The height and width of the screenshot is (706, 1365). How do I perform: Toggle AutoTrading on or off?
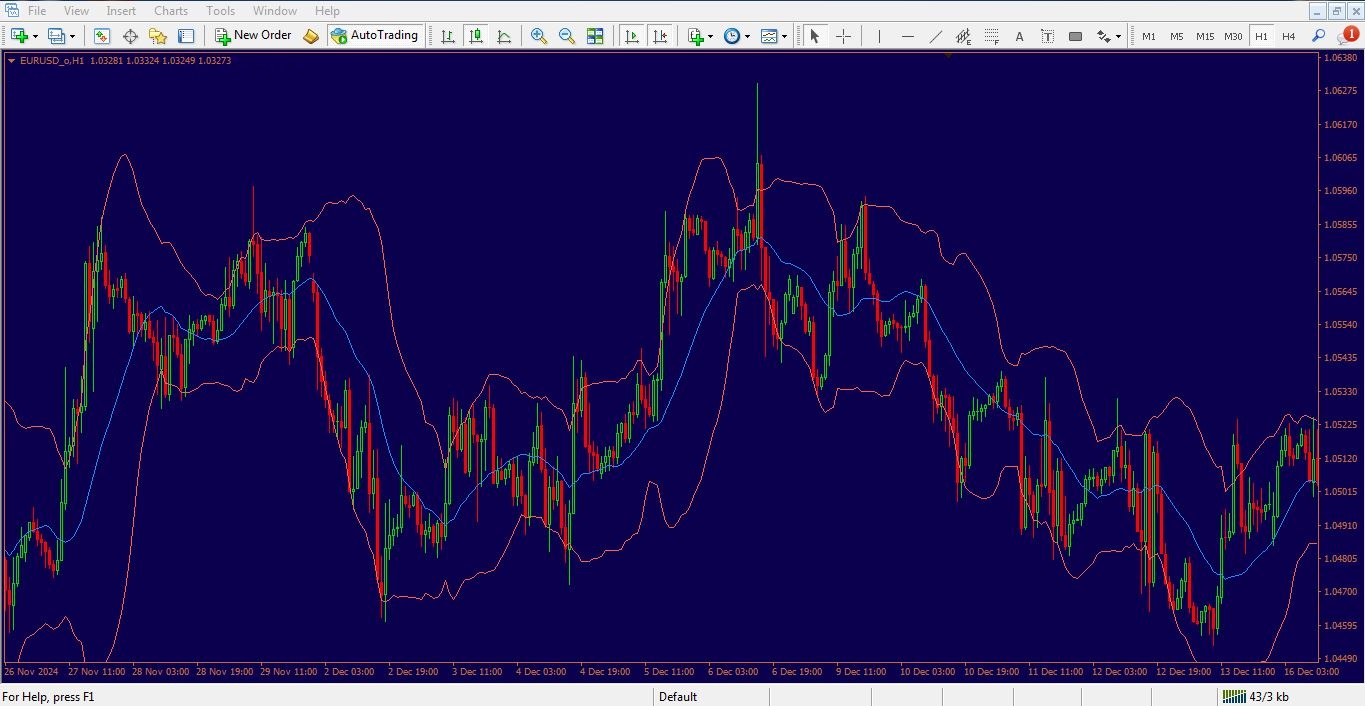pyautogui.click(x=374, y=36)
